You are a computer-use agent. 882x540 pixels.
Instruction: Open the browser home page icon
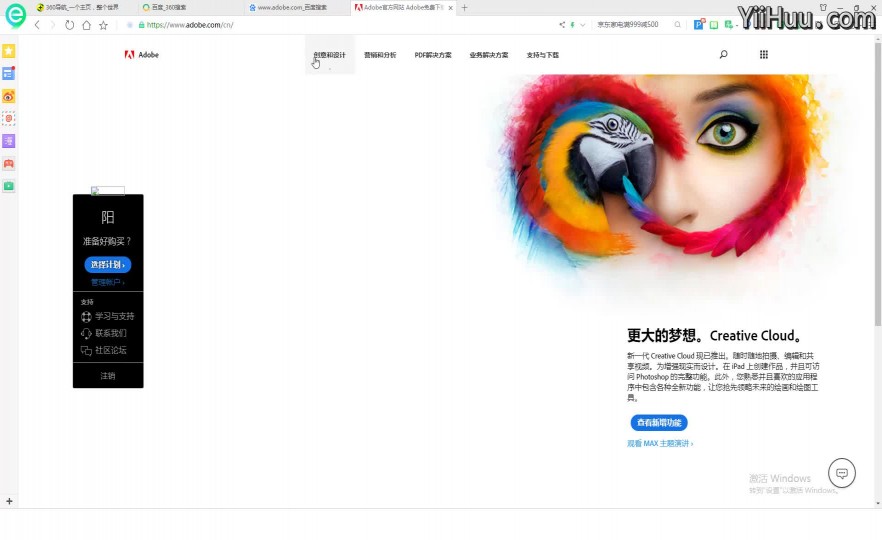[86, 25]
